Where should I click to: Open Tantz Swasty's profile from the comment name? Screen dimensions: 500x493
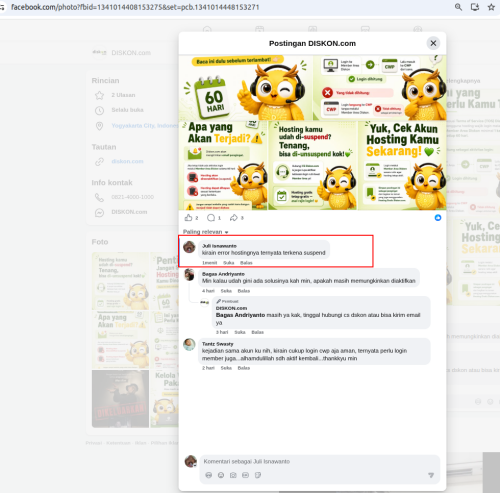(218, 344)
